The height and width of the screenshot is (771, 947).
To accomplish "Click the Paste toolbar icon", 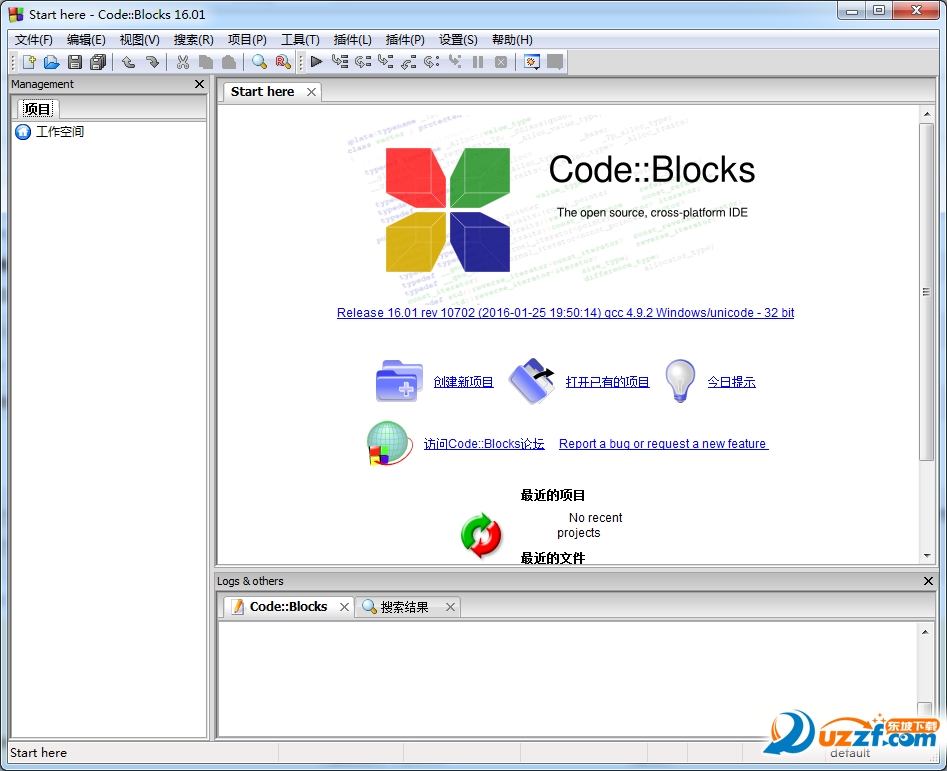I will [x=229, y=62].
